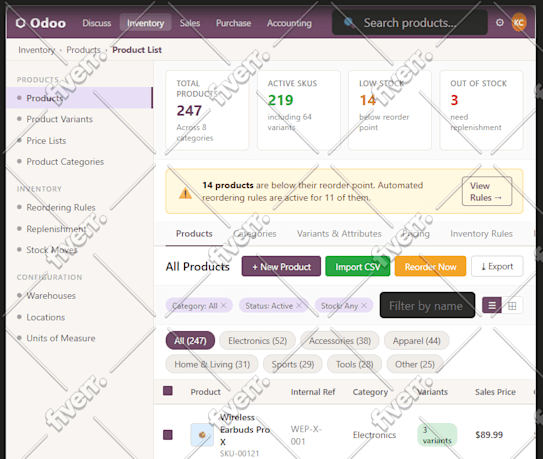Open the Accounting menu
The width and height of the screenshot is (543, 459).
(x=289, y=23)
